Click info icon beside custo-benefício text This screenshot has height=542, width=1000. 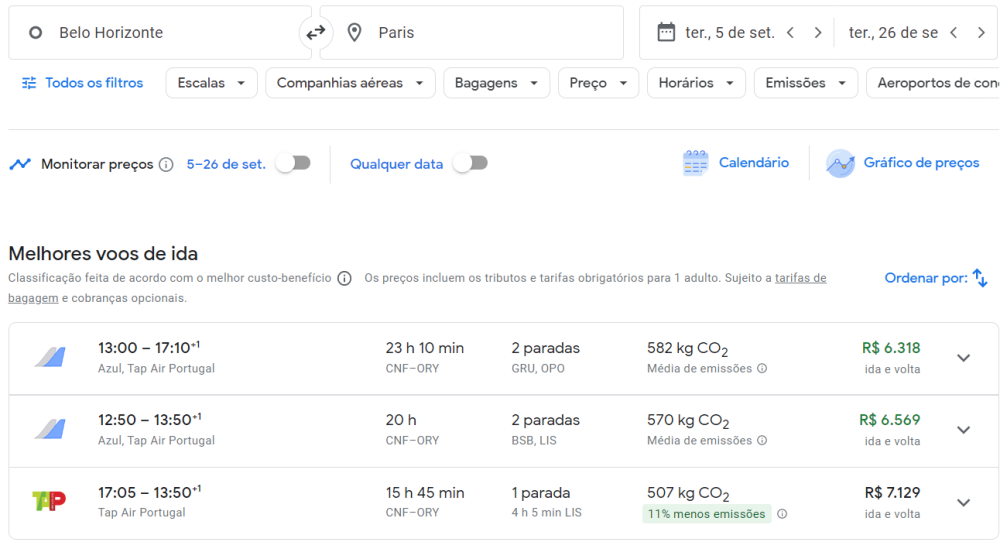point(344,278)
